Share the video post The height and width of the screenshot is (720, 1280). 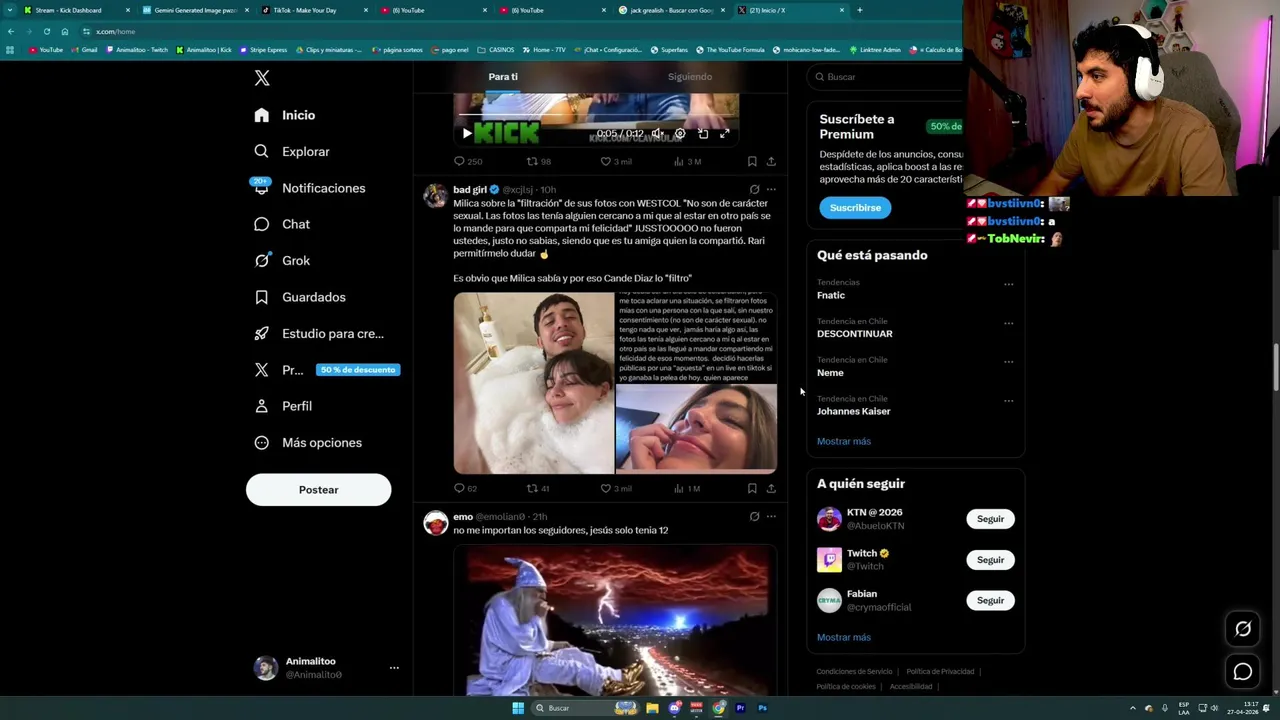(x=771, y=161)
